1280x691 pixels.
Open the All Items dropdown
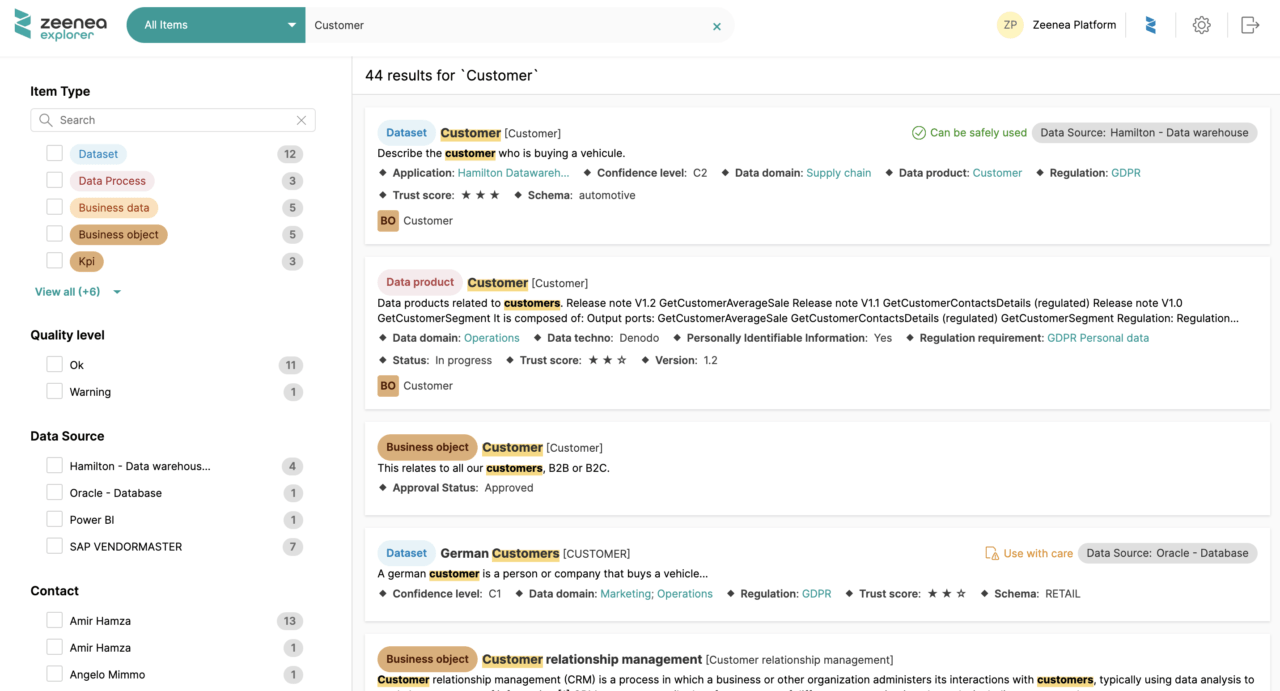pos(215,24)
